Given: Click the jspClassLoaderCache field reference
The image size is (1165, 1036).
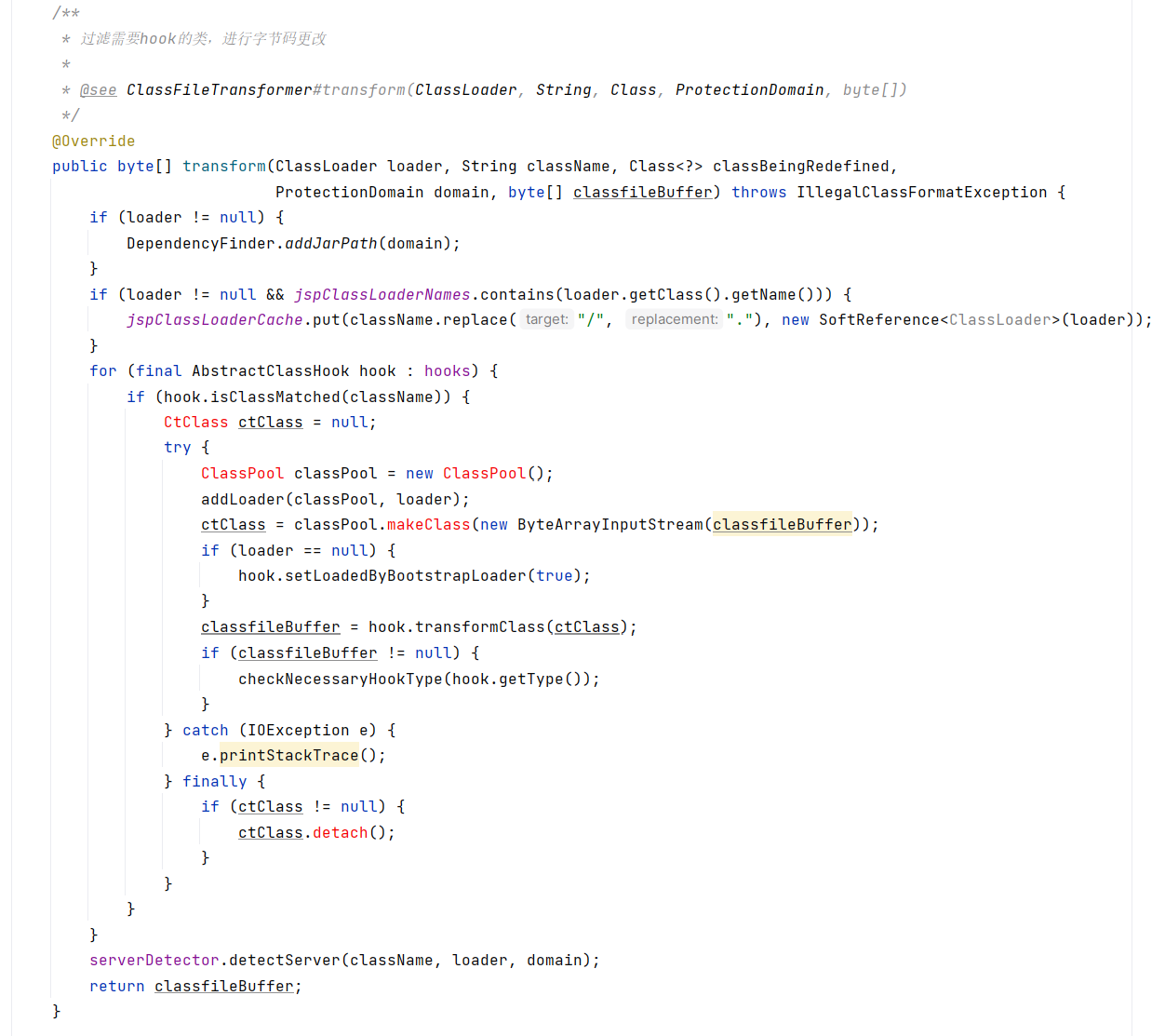Looking at the screenshot, I should (215, 319).
